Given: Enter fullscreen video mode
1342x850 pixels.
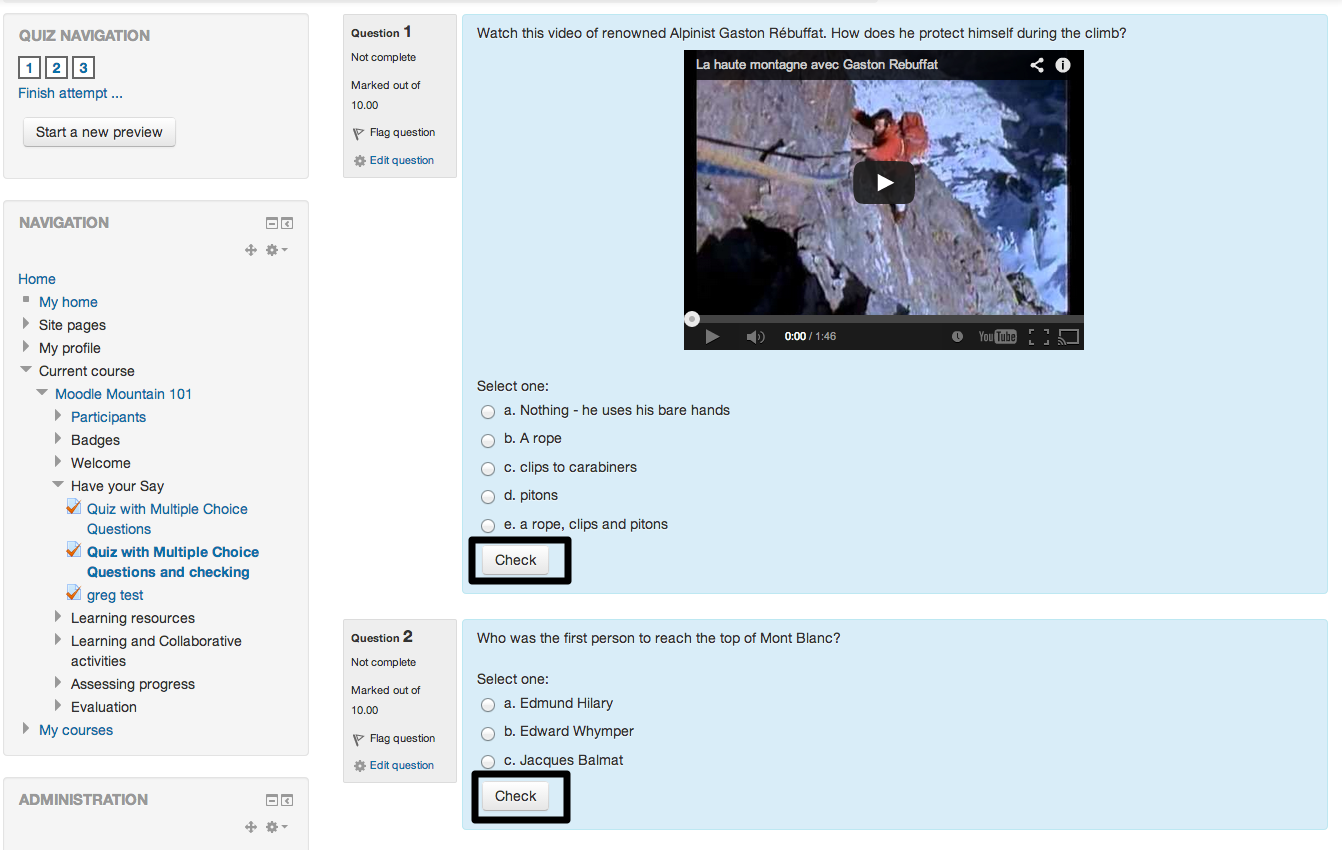Looking at the screenshot, I should (1038, 337).
